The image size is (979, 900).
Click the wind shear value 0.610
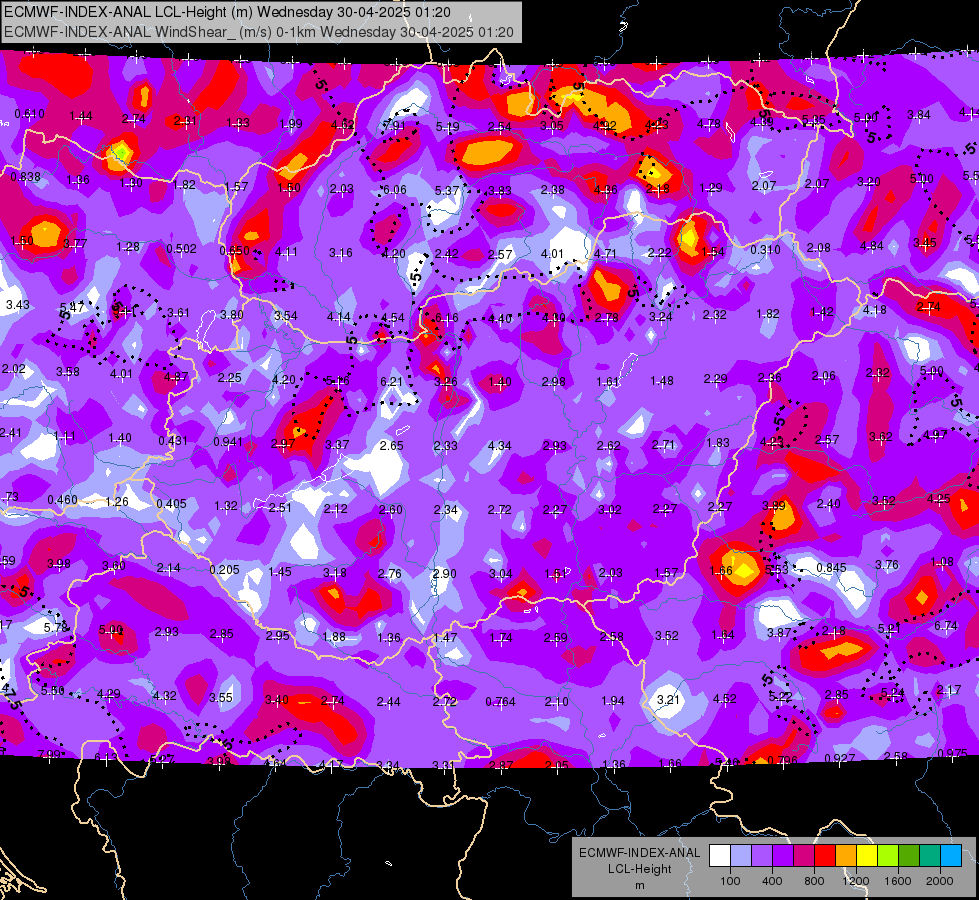pos(29,114)
